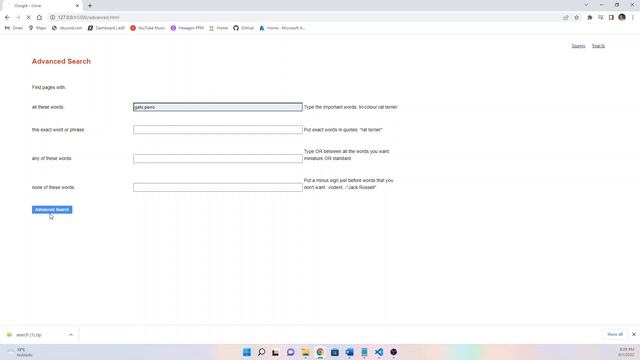
Task: Open a new tab with the plus button
Action: [90, 6]
